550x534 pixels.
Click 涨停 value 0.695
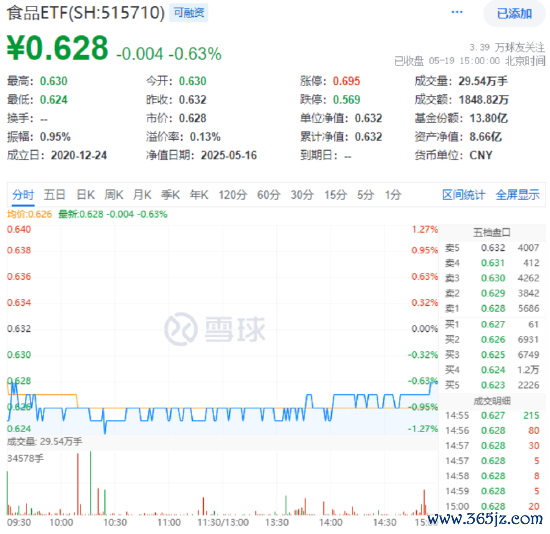tap(346, 81)
